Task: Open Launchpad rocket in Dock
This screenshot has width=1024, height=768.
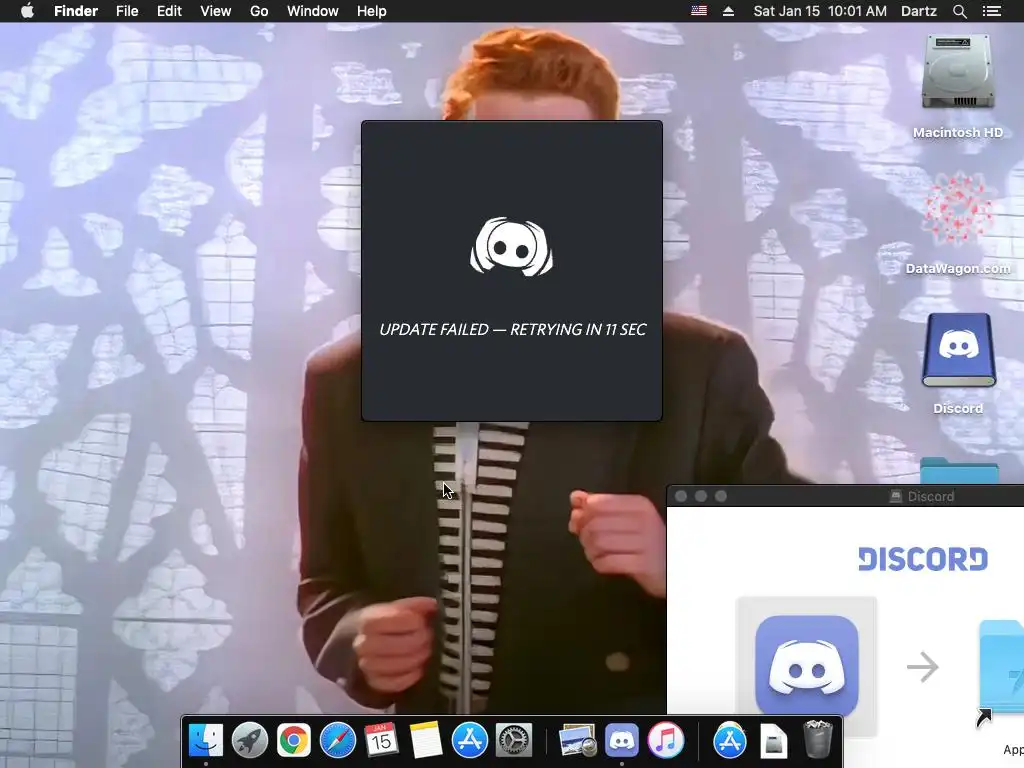Action: pos(249,740)
